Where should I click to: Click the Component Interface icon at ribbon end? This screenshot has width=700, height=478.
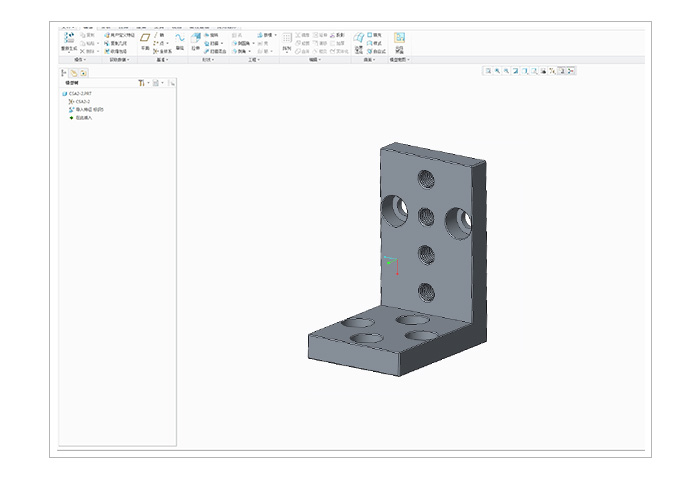[x=400, y=39]
